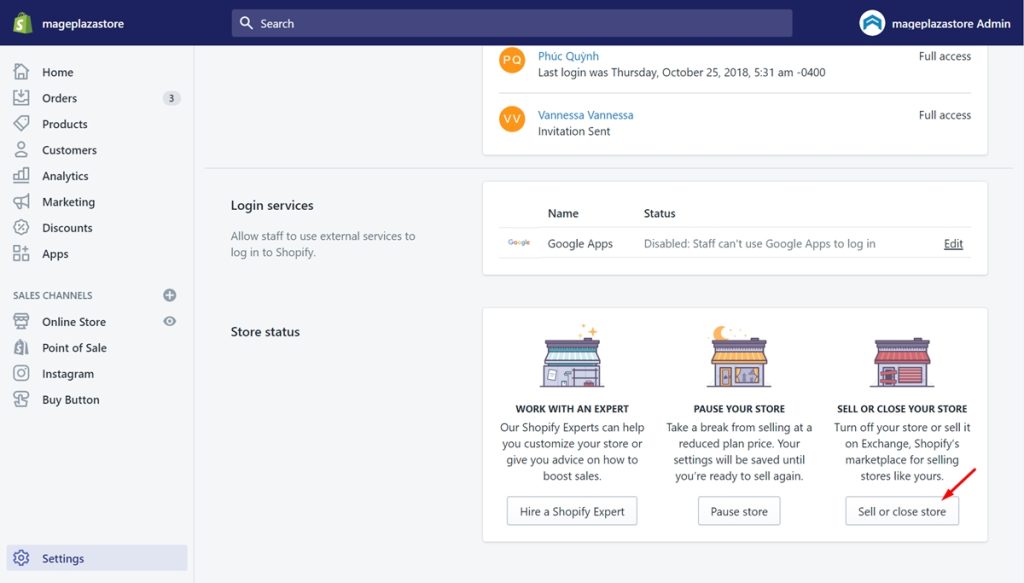The width and height of the screenshot is (1024, 583).
Task: Open the Analytics chart icon
Action: pos(21,176)
